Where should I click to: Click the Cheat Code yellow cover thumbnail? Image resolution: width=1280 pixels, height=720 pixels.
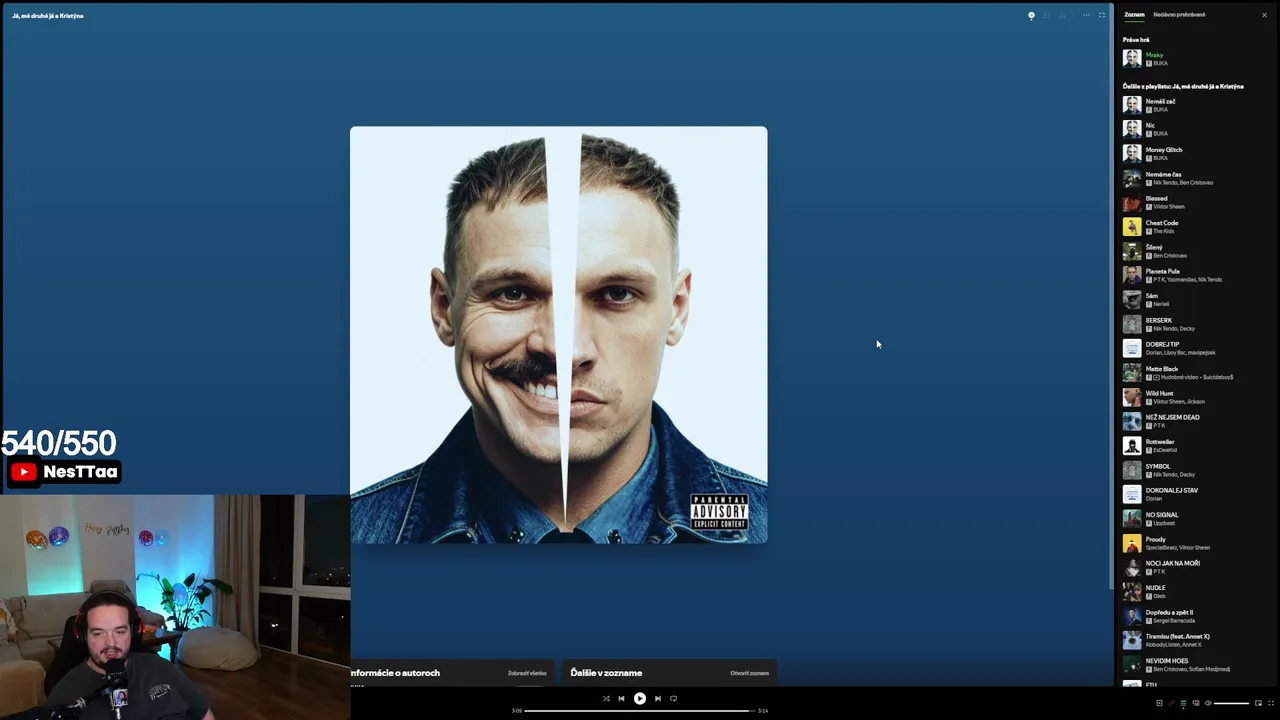tap(1132, 227)
